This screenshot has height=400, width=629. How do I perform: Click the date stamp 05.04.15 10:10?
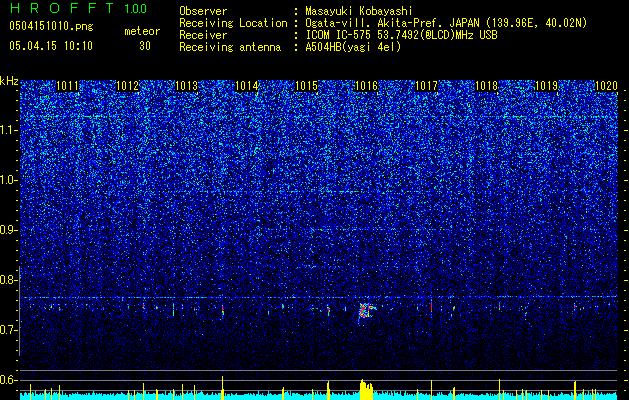[x=51, y=46]
